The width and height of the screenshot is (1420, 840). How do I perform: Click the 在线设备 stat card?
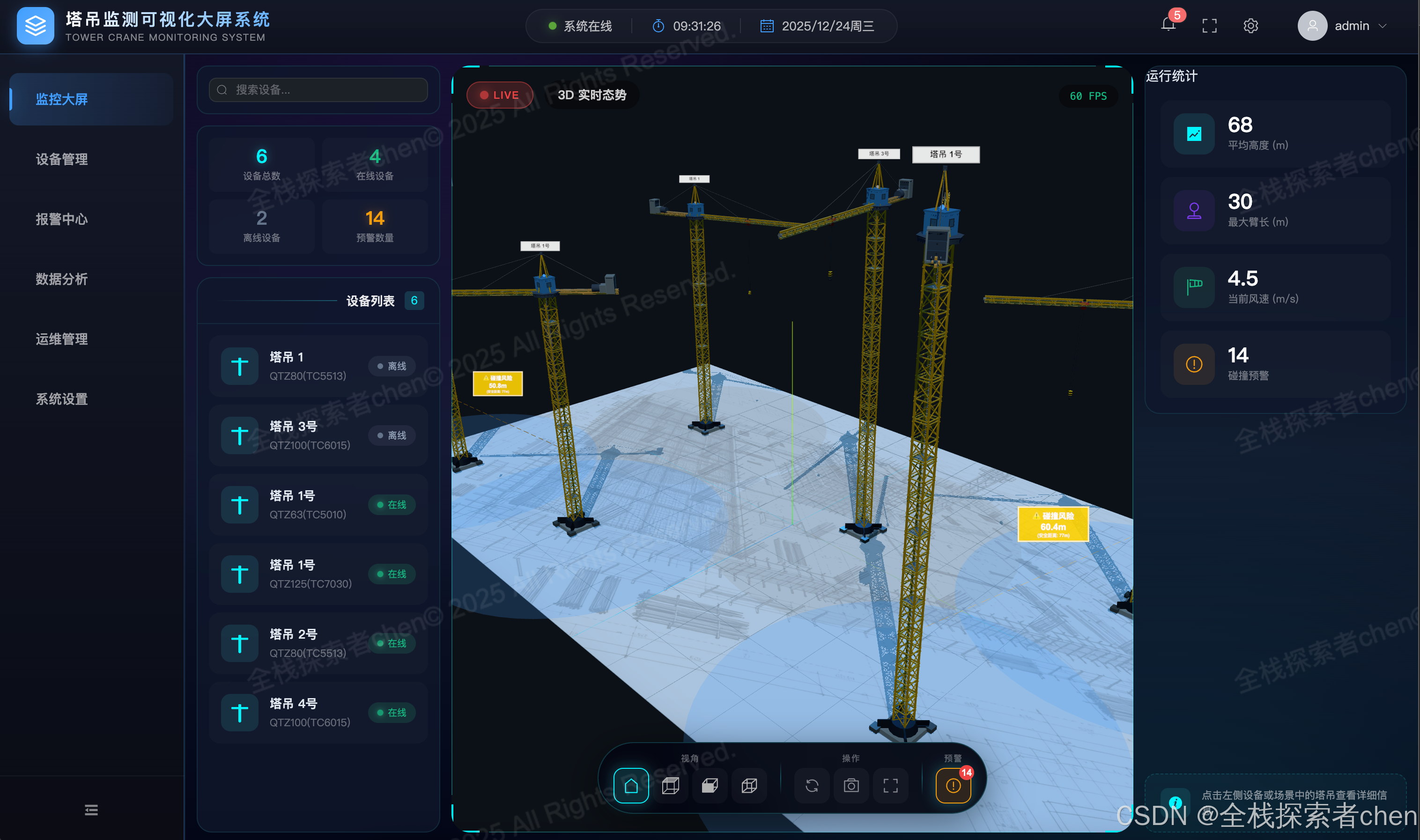coord(375,164)
